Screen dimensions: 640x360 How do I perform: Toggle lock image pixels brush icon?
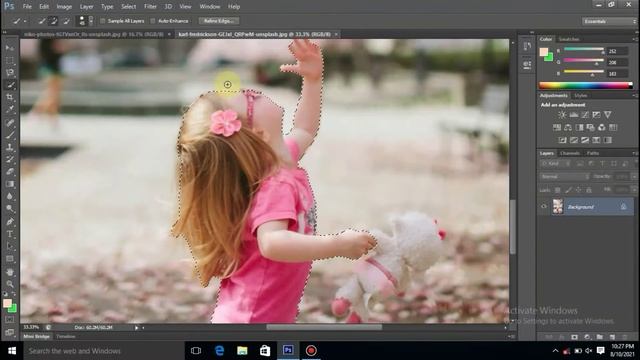point(568,190)
